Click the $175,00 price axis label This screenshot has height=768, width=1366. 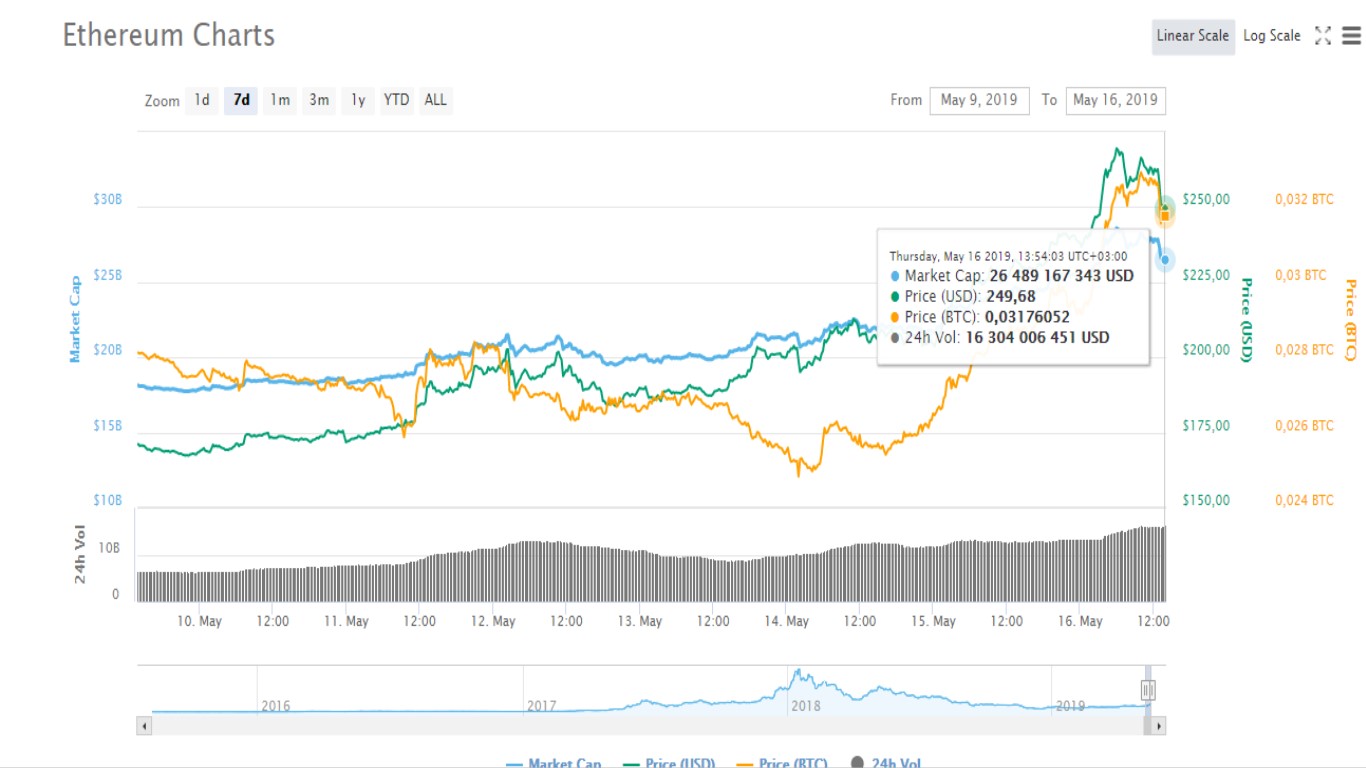(1206, 425)
